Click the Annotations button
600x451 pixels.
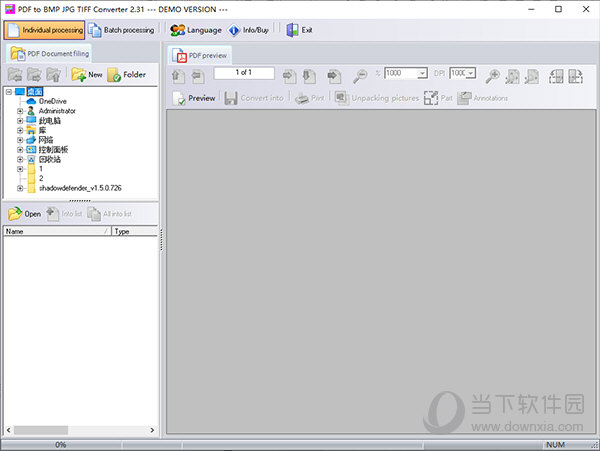(x=483, y=98)
